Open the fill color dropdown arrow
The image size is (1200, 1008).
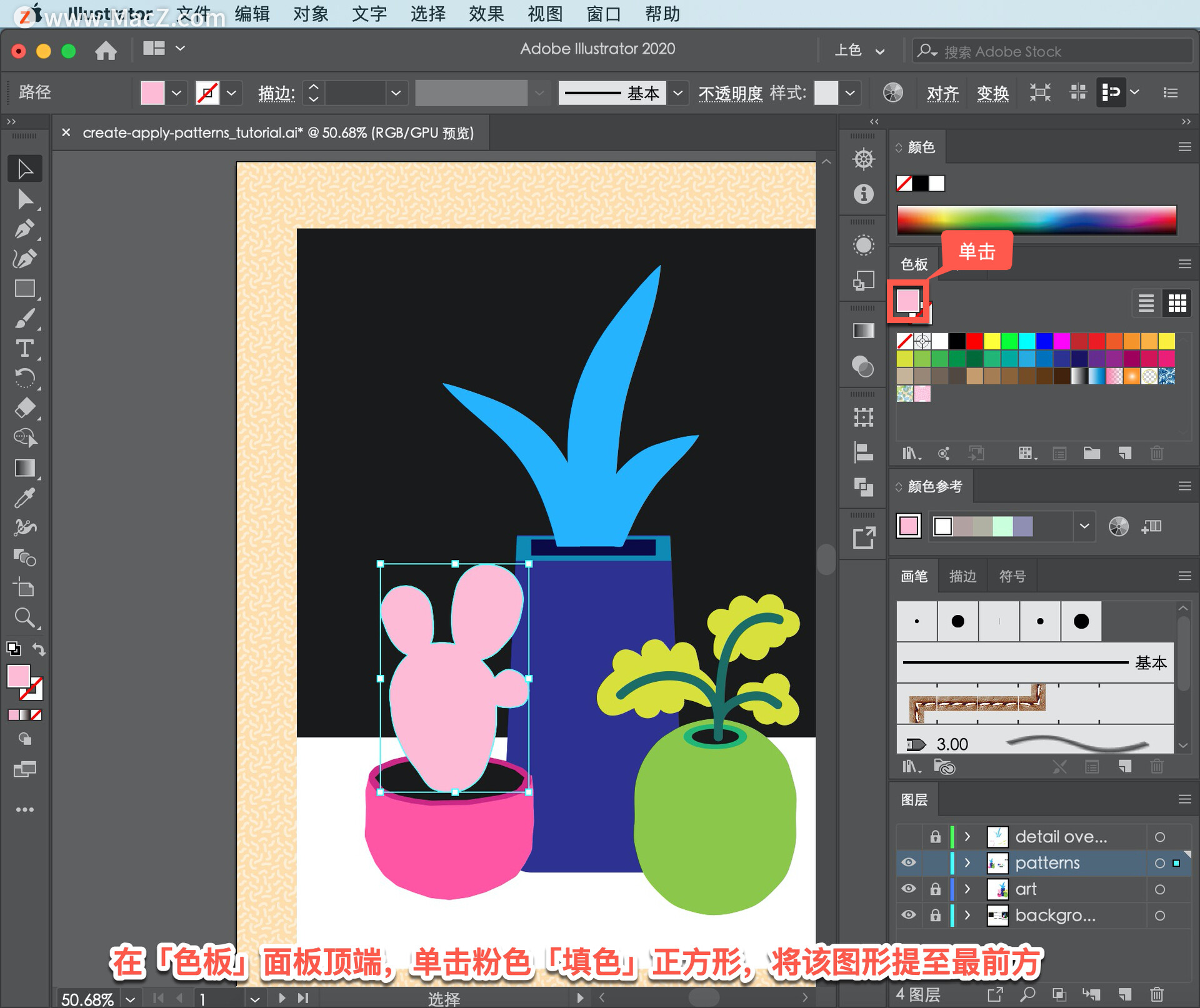click(x=177, y=93)
